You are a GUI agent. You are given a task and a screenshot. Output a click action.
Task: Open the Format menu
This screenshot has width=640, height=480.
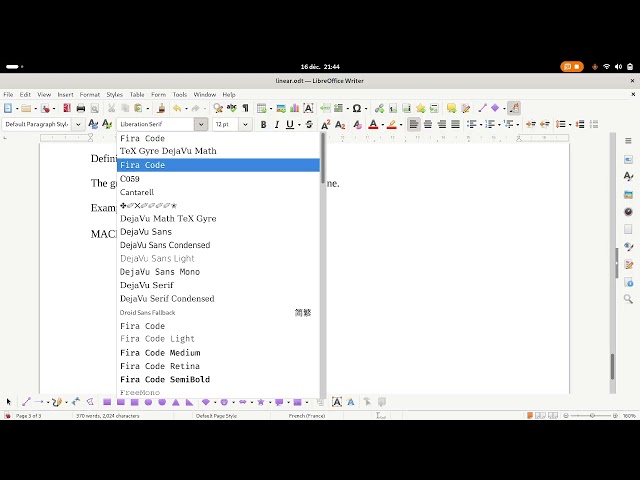pyautogui.click(x=90, y=94)
